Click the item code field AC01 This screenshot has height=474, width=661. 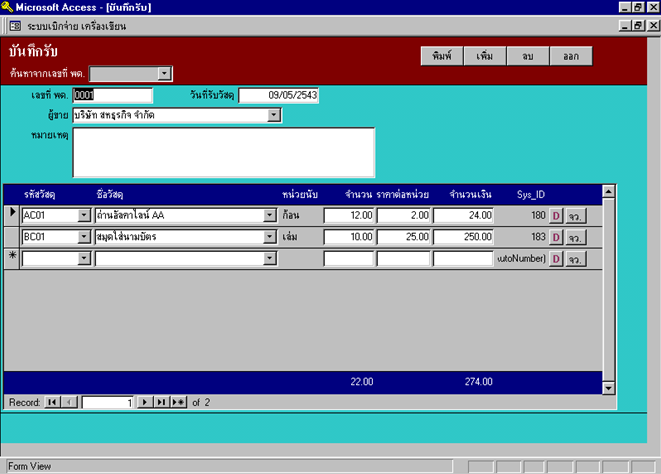50,215
